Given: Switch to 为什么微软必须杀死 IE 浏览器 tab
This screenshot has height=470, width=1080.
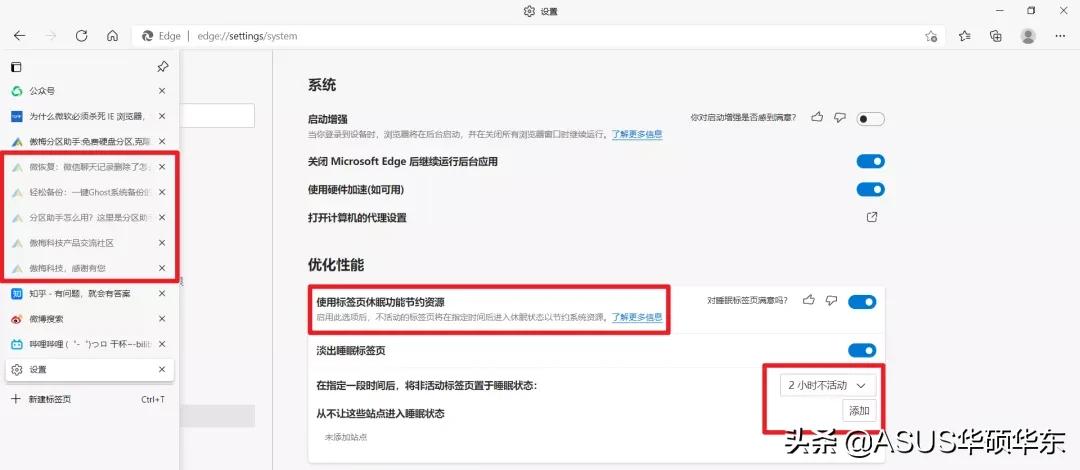Looking at the screenshot, I should coord(90,116).
